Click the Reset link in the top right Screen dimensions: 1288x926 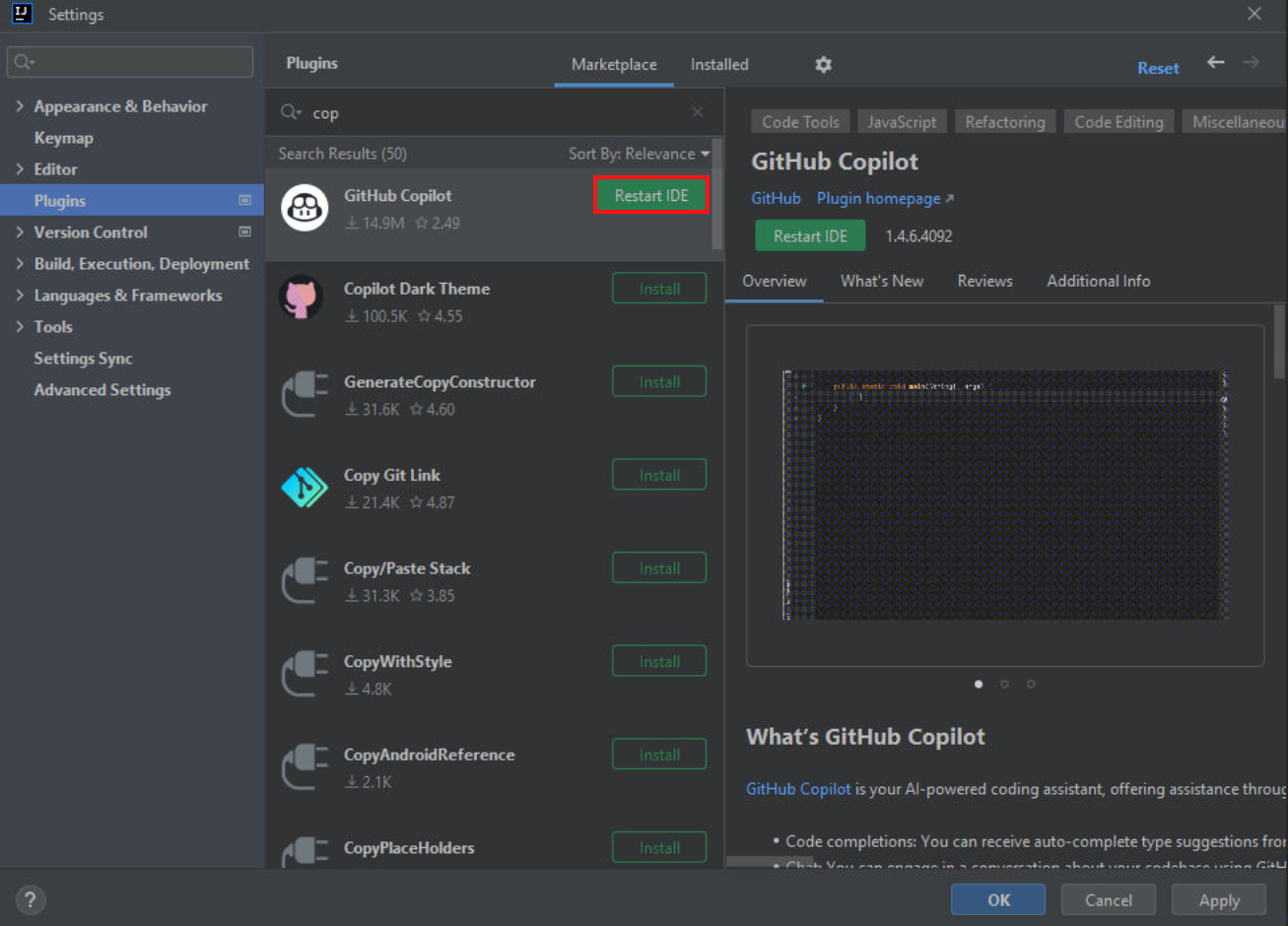tap(1158, 67)
